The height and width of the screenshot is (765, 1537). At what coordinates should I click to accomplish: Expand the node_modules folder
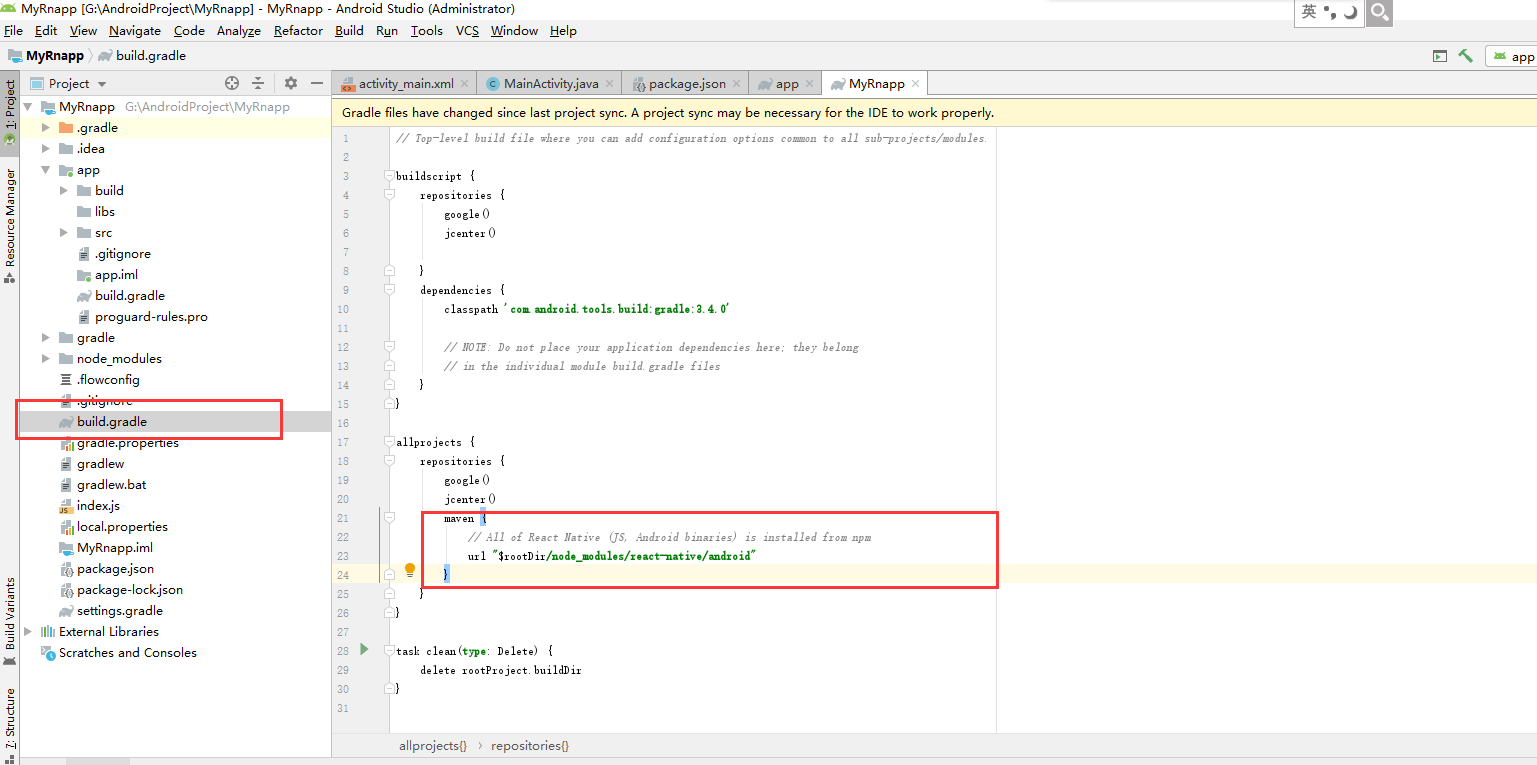(46, 359)
